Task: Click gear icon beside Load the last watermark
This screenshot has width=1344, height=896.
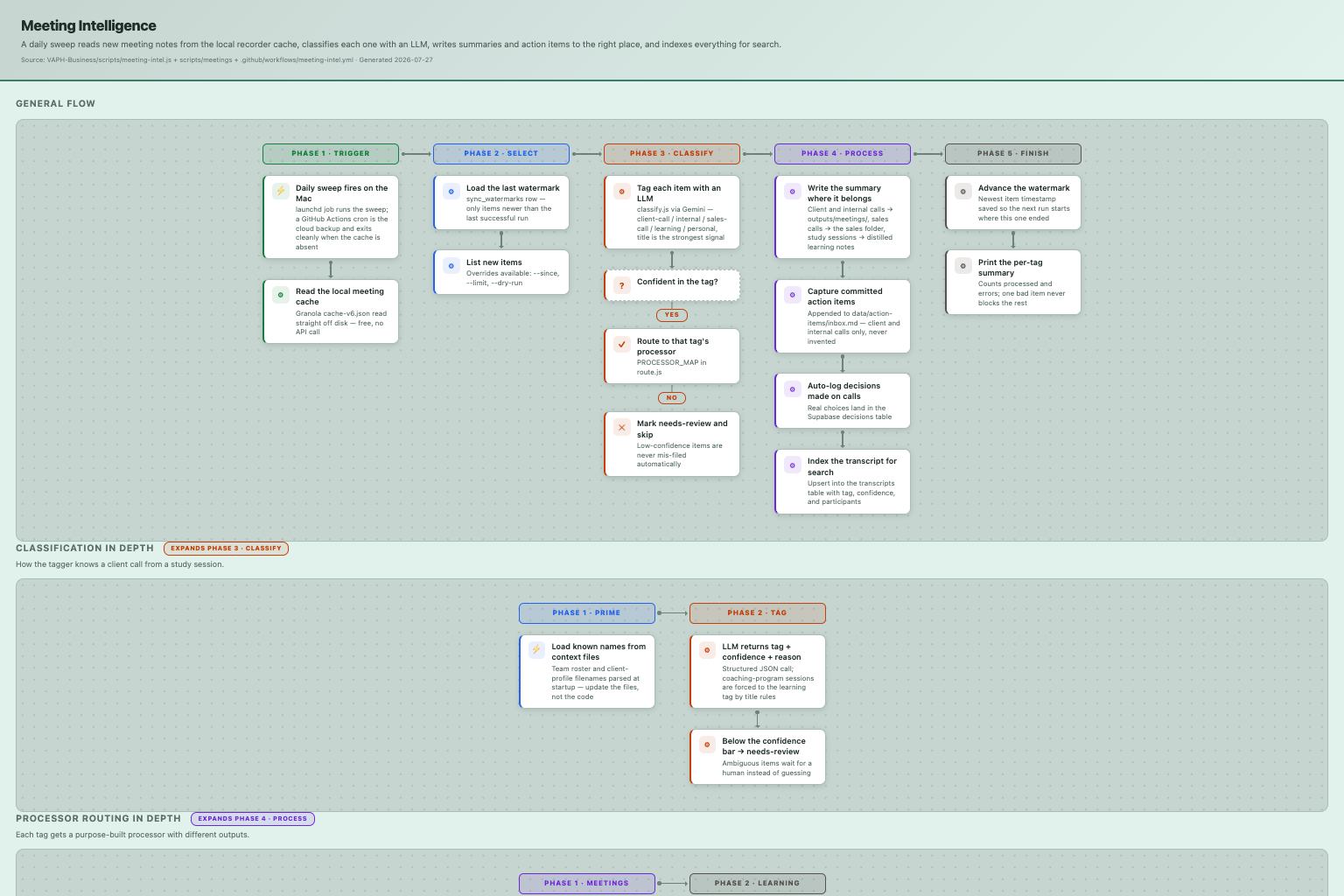Action: coord(451,191)
